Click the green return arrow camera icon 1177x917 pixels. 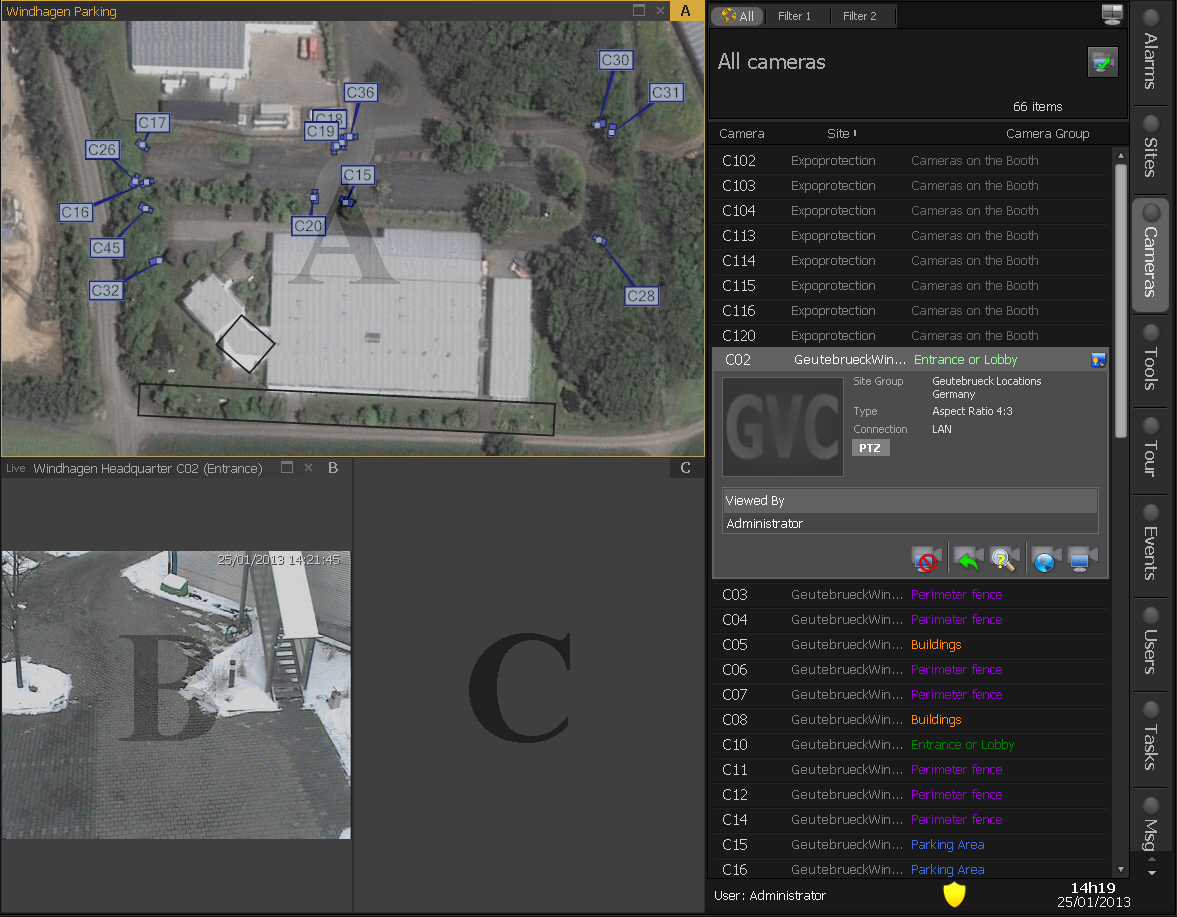[968, 559]
